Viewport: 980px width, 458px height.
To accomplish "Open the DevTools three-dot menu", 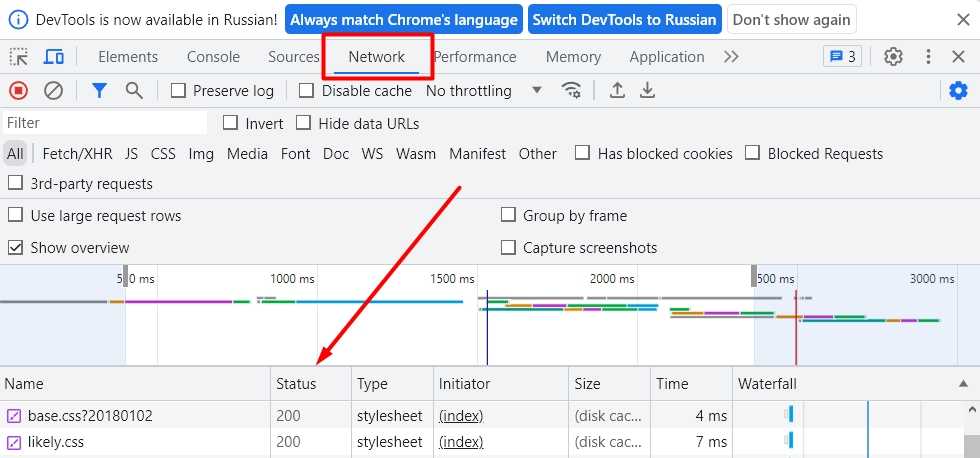I will click(x=928, y=57).
